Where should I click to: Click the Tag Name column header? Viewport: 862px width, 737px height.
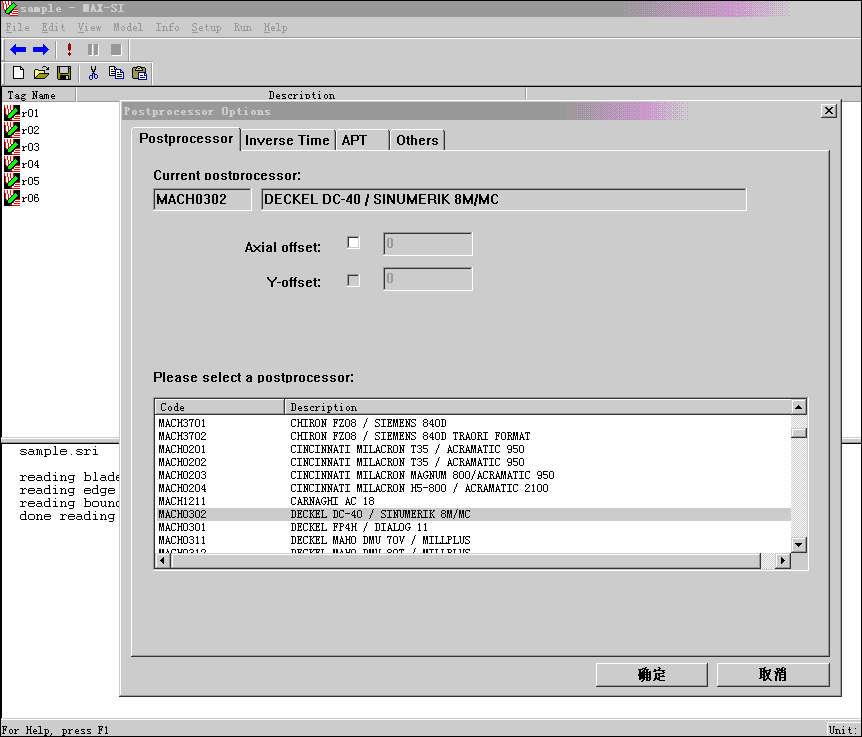pos(38,95)
